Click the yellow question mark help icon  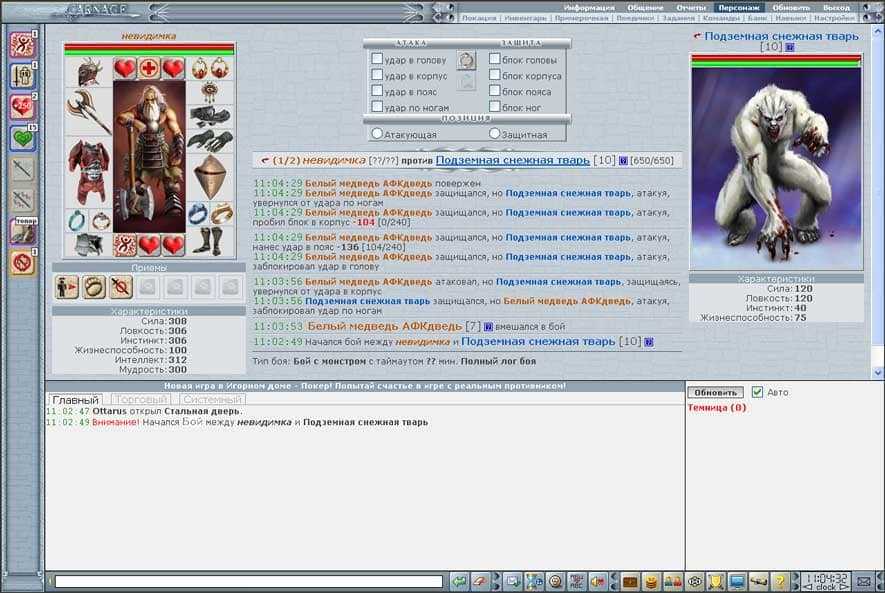[780, 581]
